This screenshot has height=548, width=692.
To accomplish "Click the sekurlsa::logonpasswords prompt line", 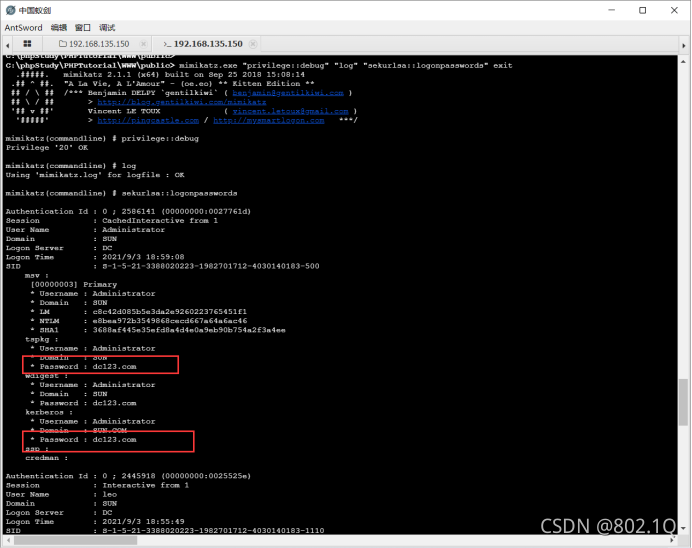I will (x=121, y=193).
